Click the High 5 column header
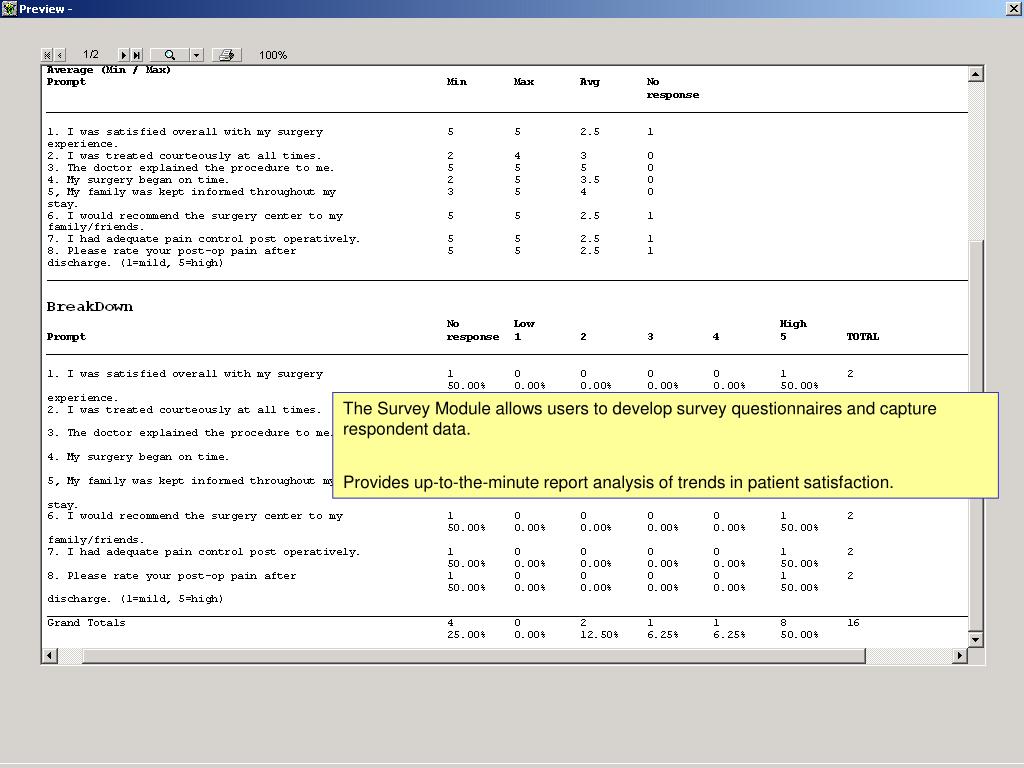1024x768 pixels. point(793,330)
